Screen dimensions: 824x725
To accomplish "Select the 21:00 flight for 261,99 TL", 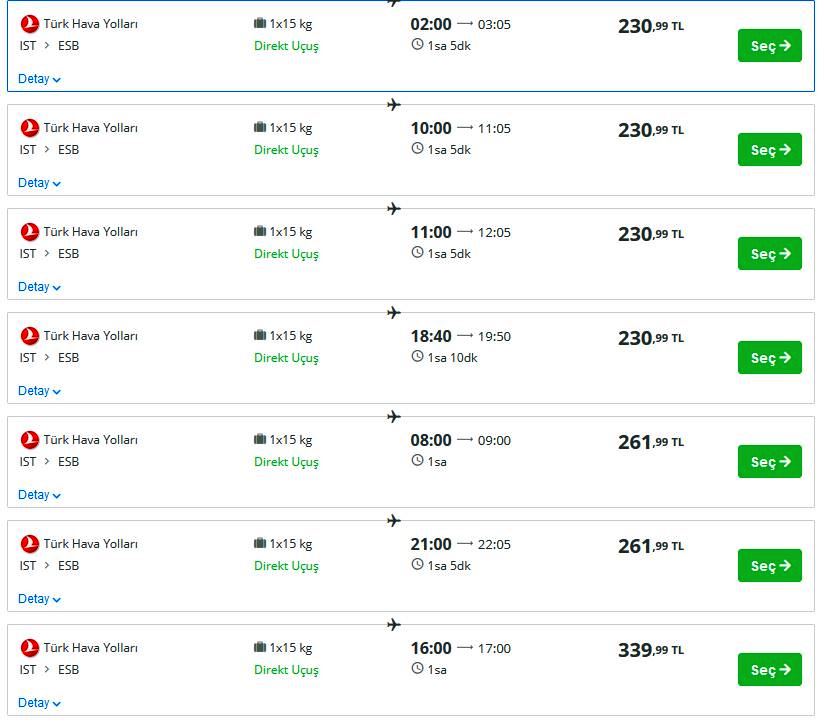I will coord(769,566).
